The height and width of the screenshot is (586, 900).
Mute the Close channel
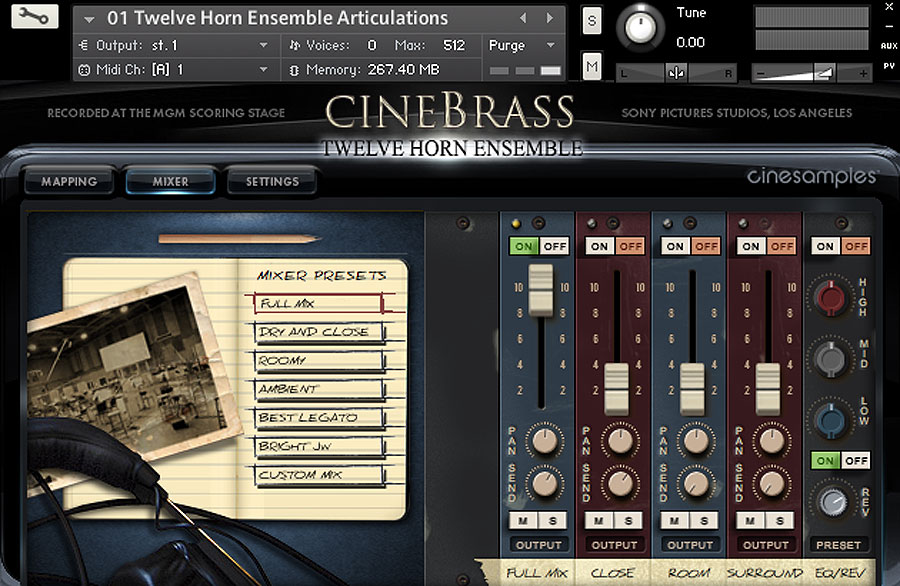point(599,521)
